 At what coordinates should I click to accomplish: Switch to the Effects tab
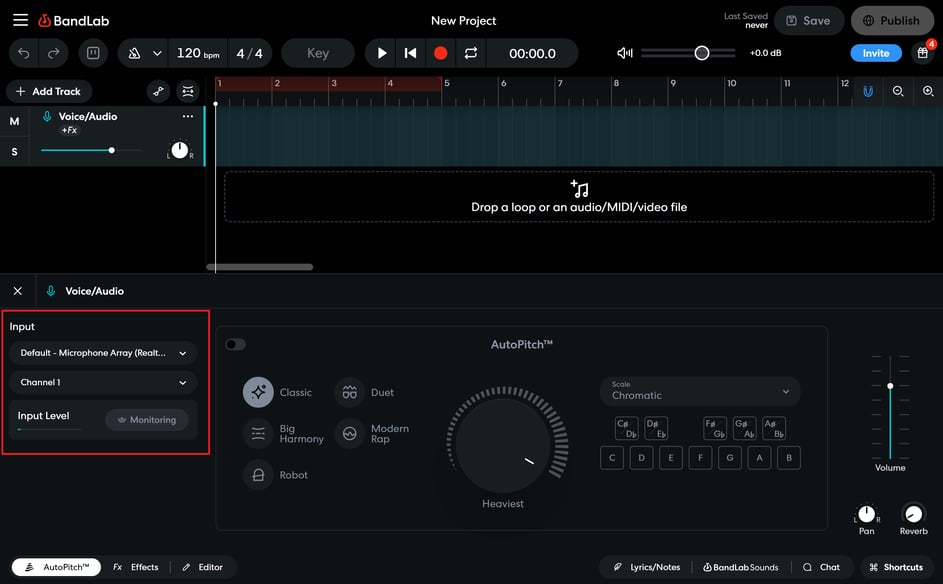(136, 567)
